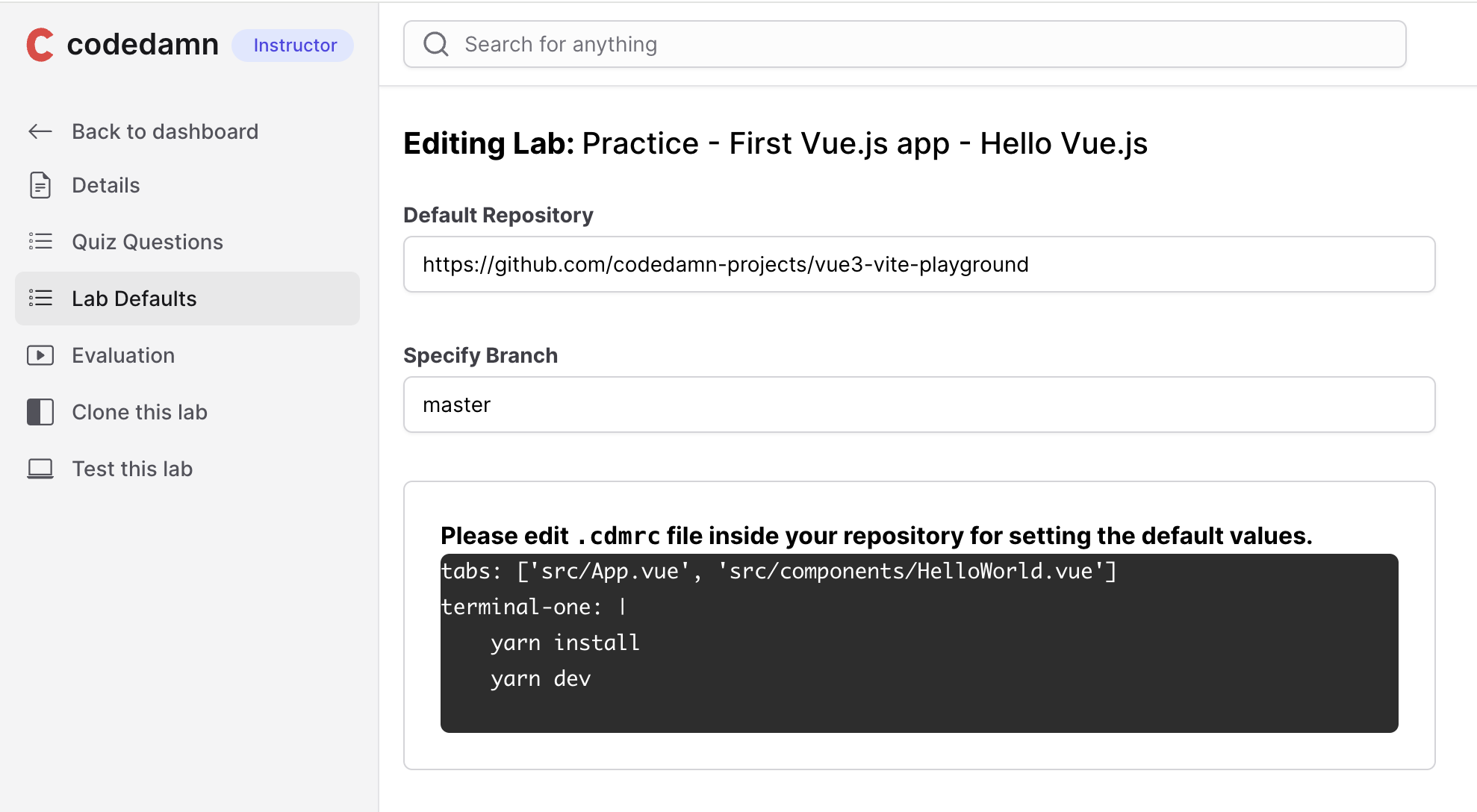This screenshot has height=812, width=1477.
Task: Click Clone this lab
Action: coord(139,411)
